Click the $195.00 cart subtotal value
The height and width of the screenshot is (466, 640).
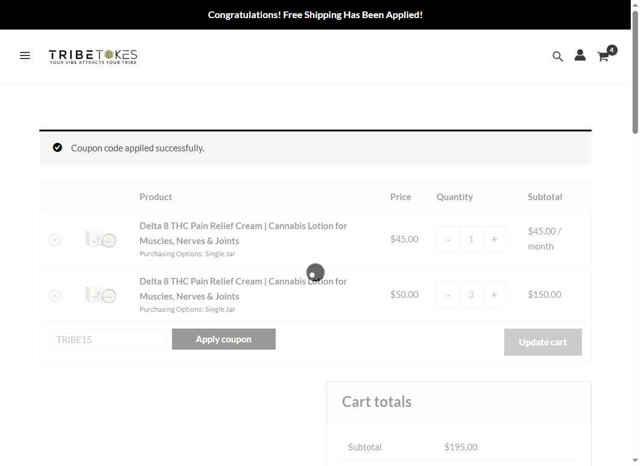click(461, 447)
